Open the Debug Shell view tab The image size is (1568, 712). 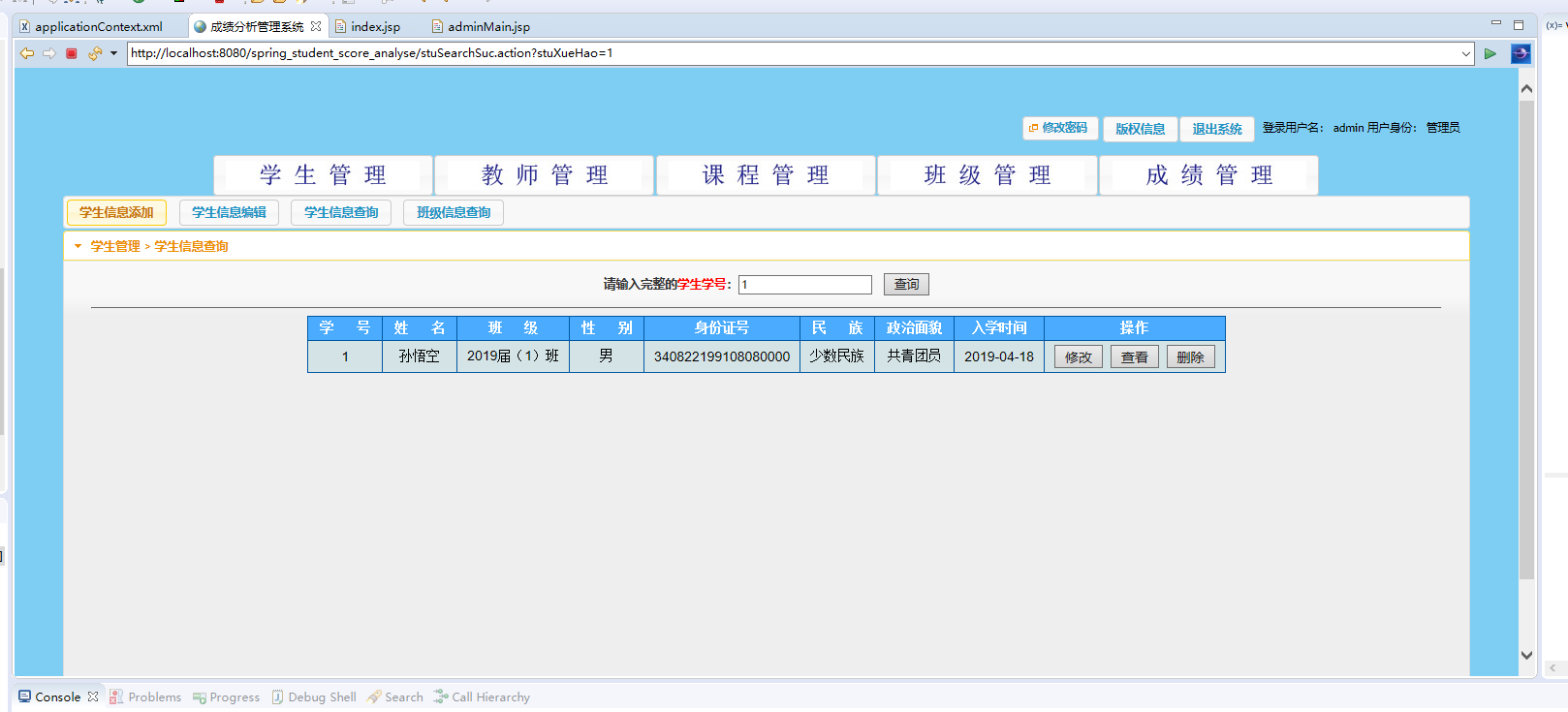click(314, 697)
